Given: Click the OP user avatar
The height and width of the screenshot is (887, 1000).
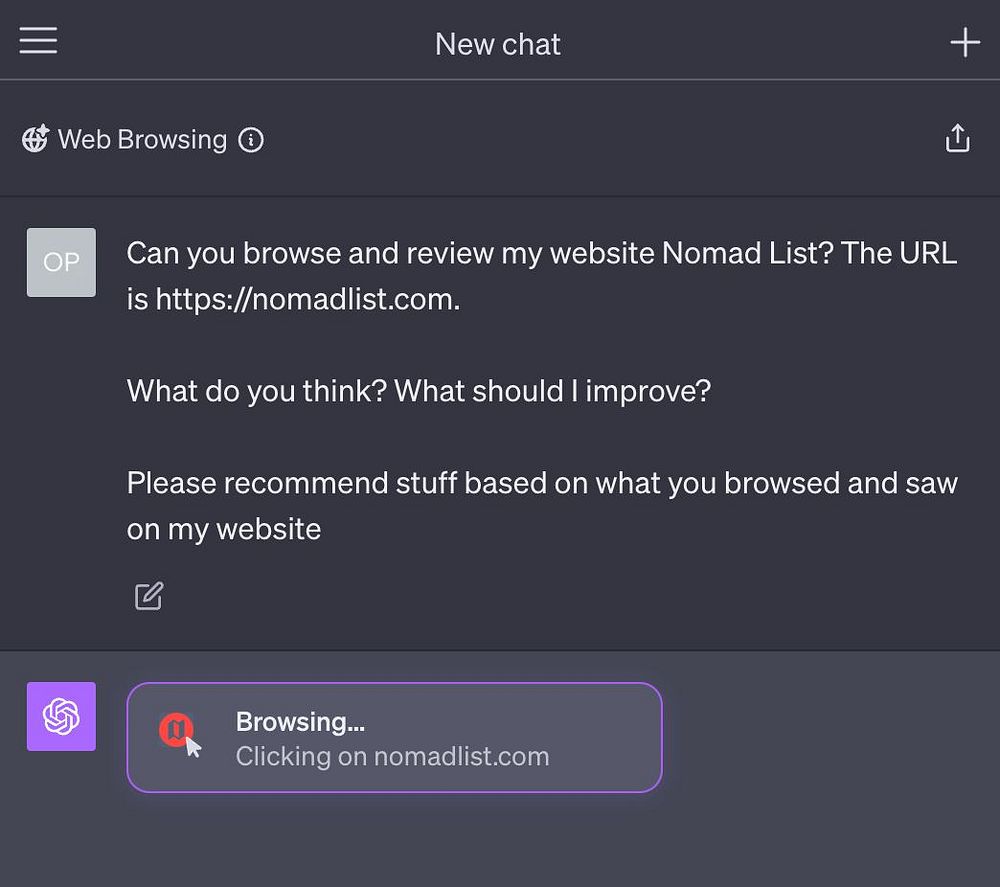Looking at the screenshot, I should 61,262.
